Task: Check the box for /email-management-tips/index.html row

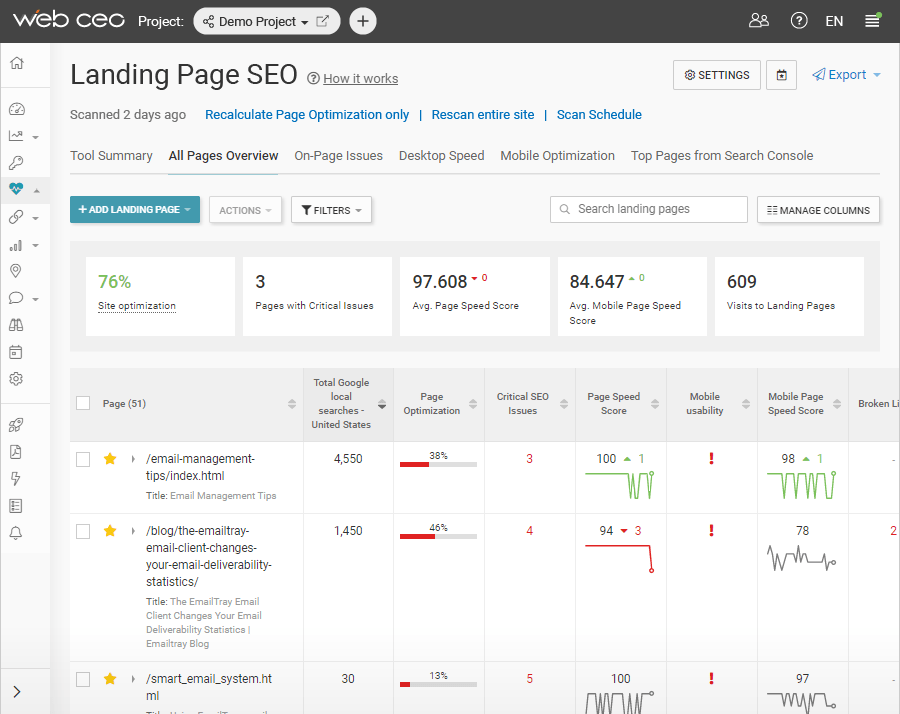Action: tap(83, 459)
